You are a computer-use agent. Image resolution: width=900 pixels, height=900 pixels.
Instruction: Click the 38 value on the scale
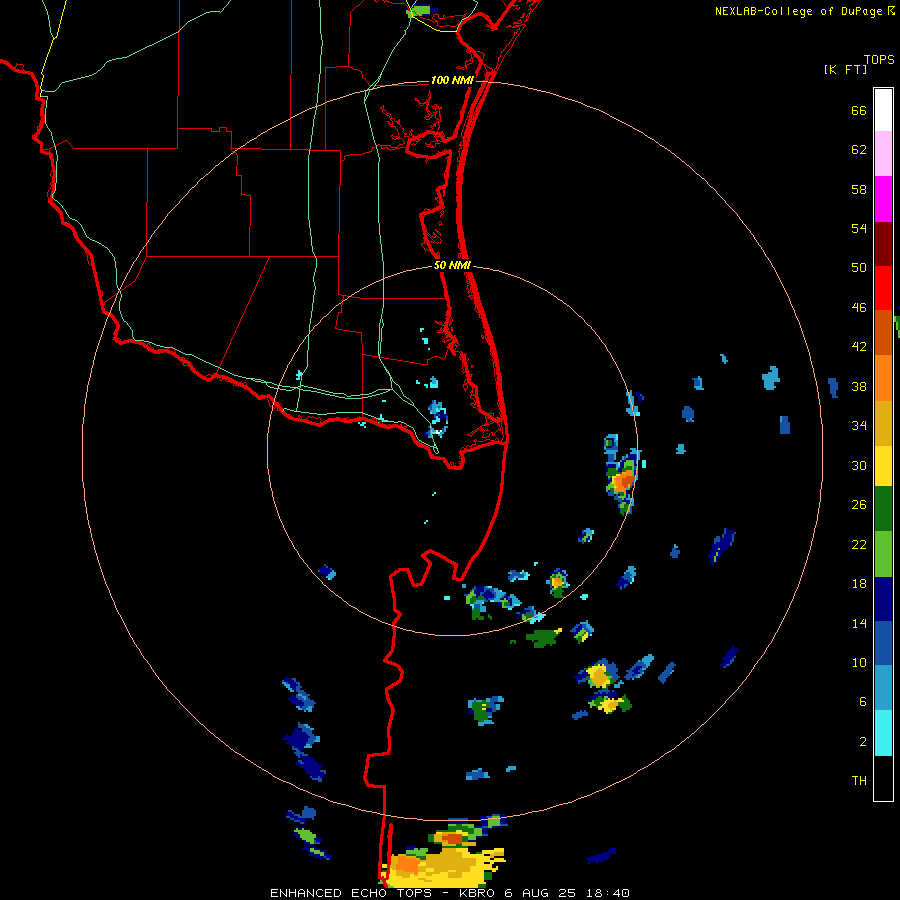click(859, 387)
